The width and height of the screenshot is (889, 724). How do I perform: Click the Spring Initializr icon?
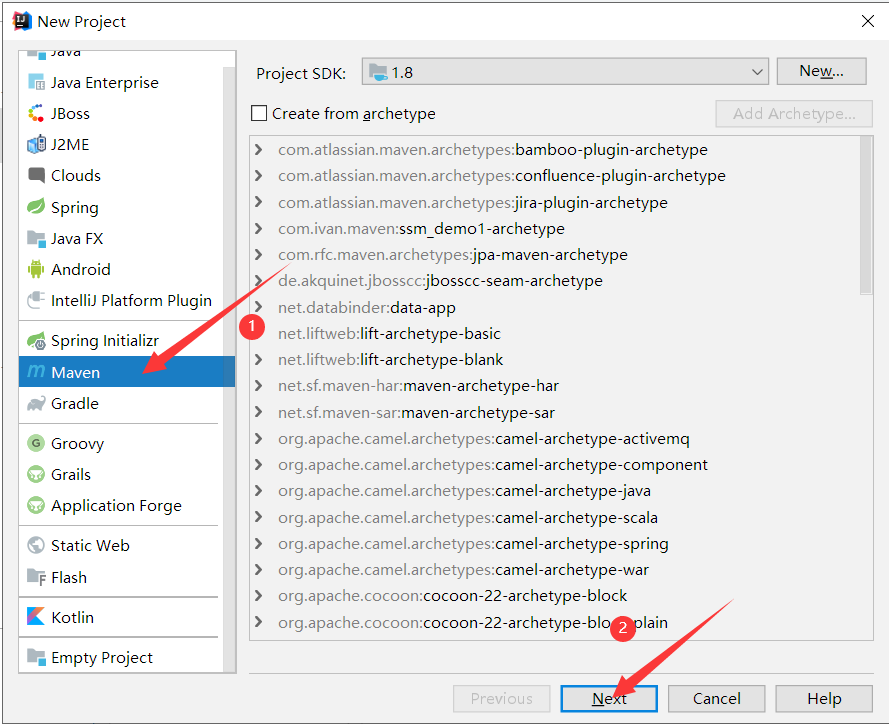click(x=36, y=341)
